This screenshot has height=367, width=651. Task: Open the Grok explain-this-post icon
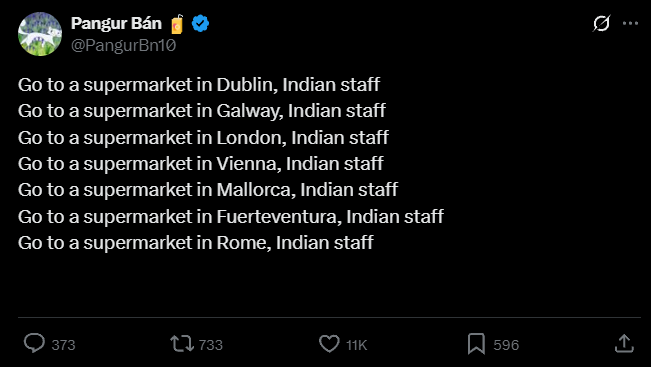tap(601, 24)
